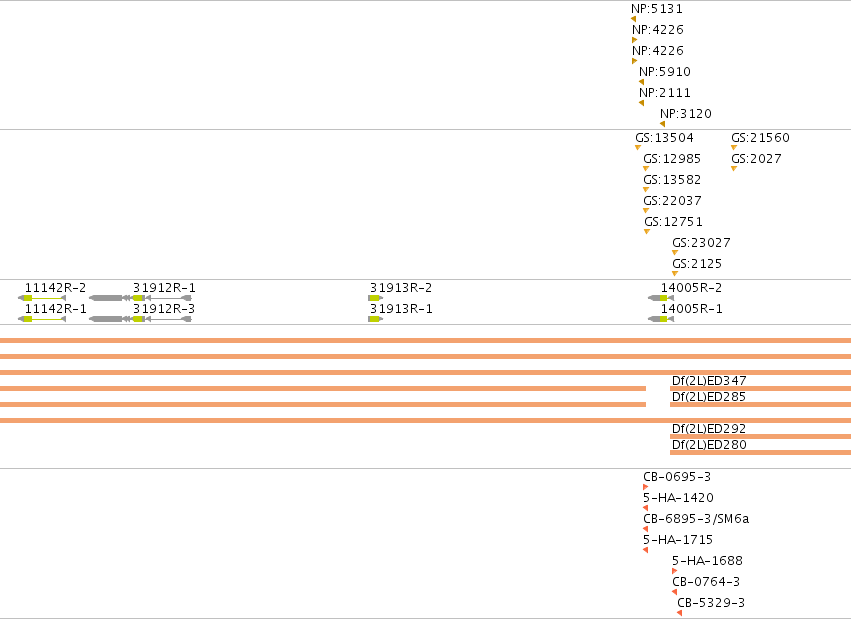
Task: Open the Df(2L)ED285 deficiency label
Action: point(709,397)
